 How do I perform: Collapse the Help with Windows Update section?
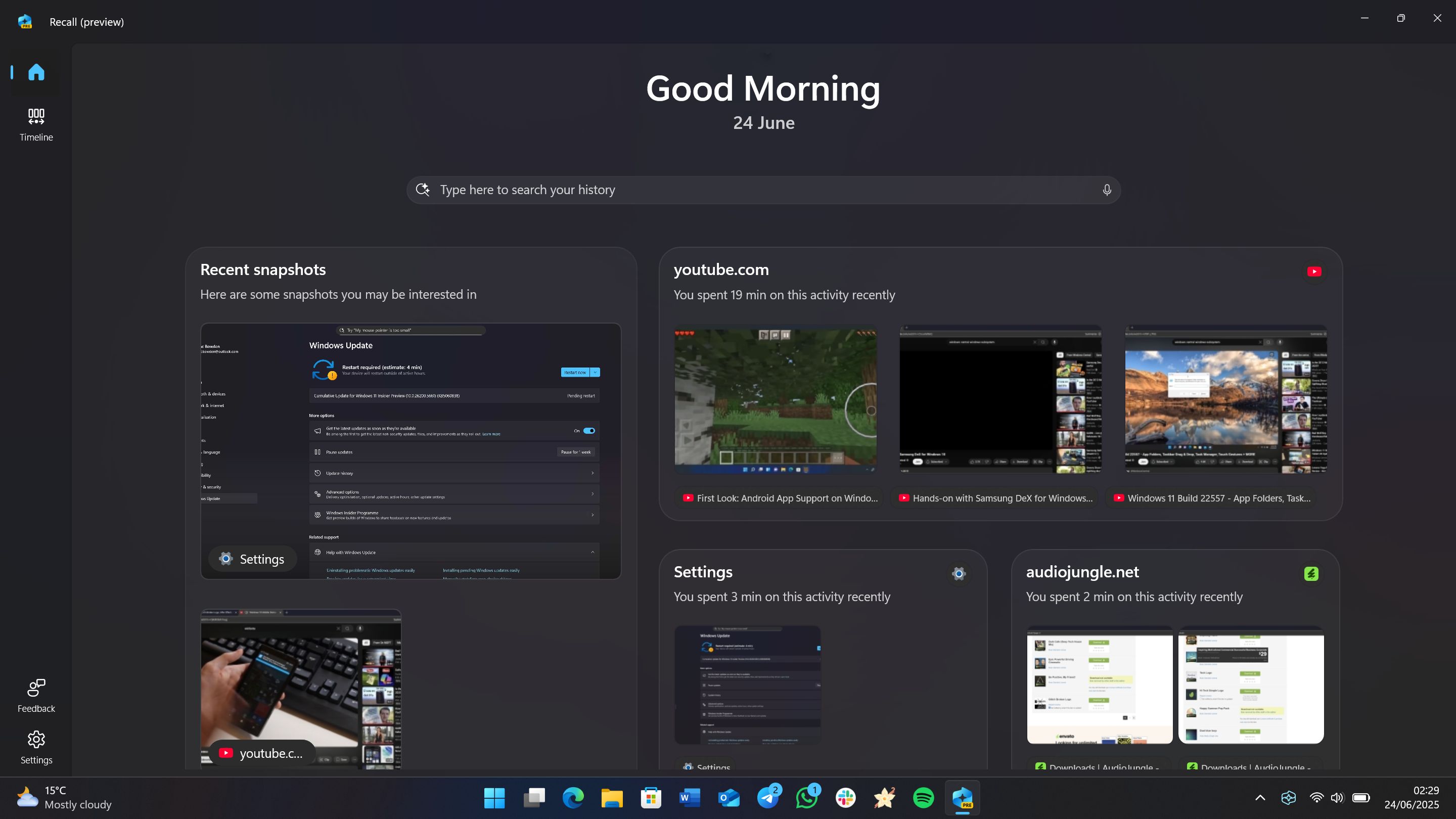click(x=593, y=552)
